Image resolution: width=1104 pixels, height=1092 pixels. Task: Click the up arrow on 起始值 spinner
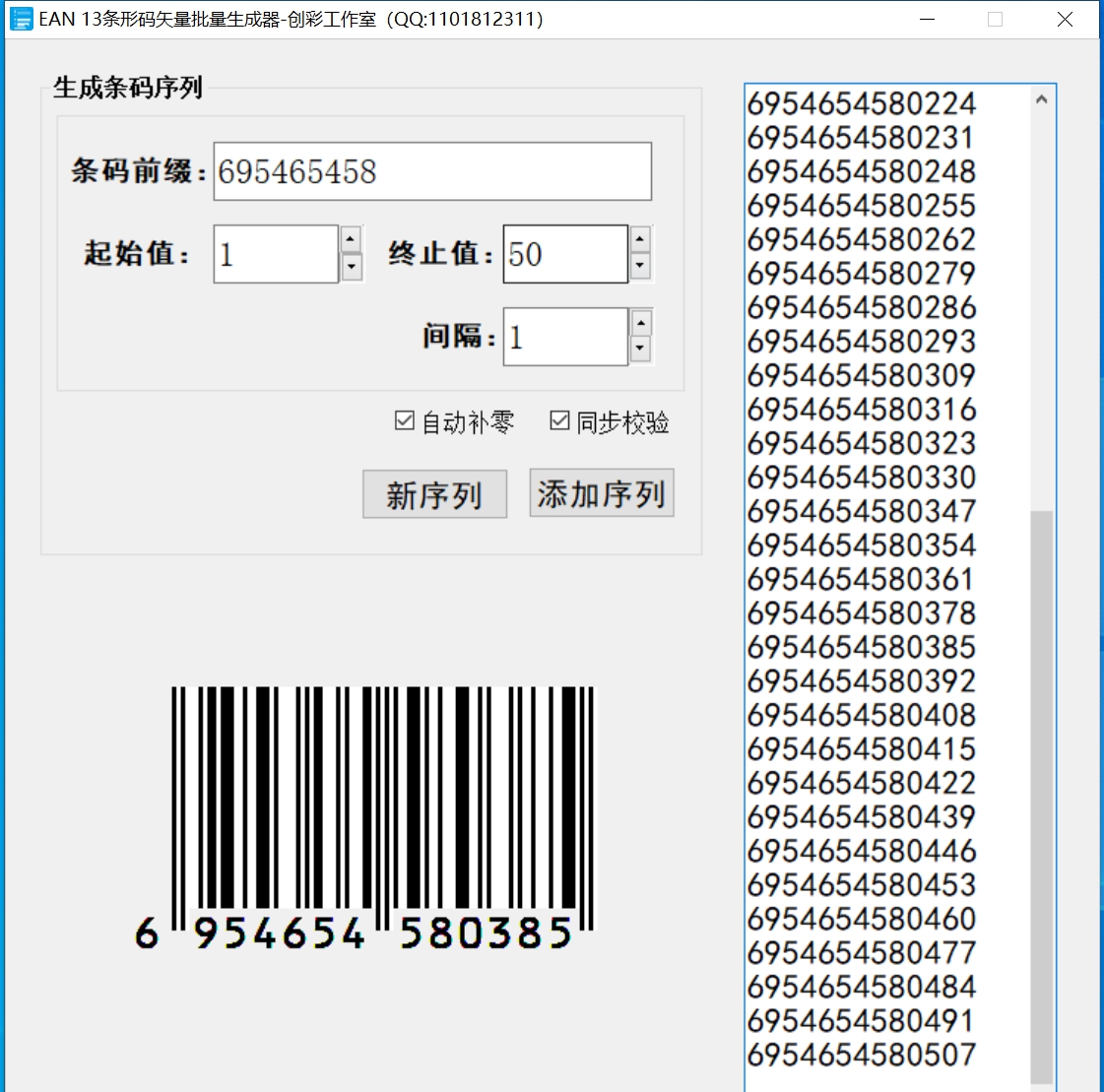[350, 240]
